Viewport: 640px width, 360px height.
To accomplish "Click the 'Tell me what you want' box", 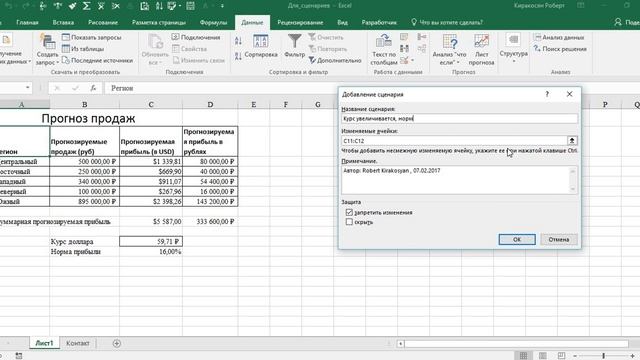I will pyautogui.click(x=447, y=22).
